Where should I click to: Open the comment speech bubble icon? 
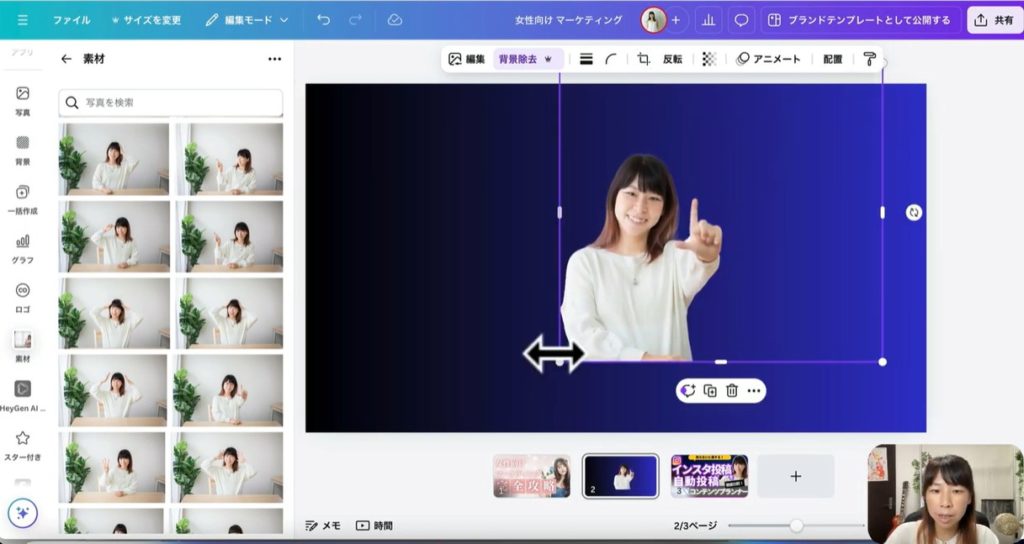(x=741, y=20)
